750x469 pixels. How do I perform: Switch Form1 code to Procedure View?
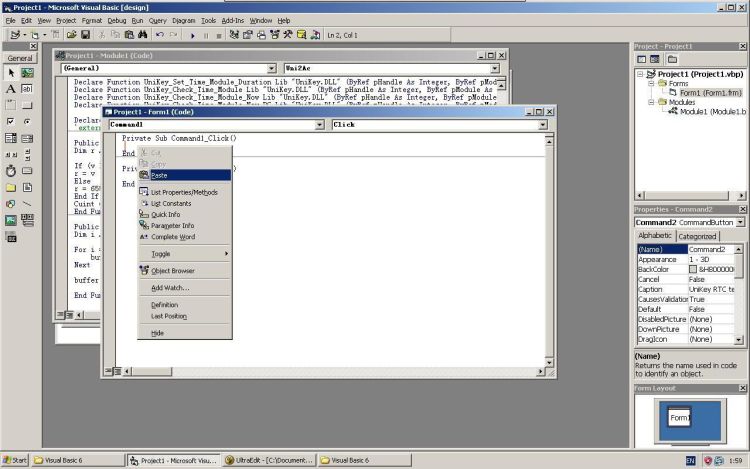(x=108, y=371)
